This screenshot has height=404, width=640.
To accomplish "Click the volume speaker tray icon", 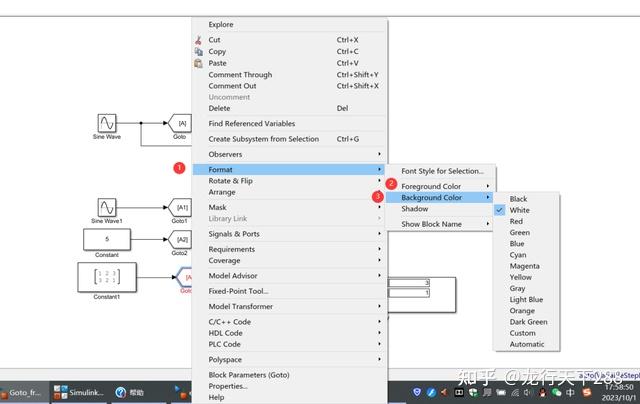I will (x=528, y=392).
